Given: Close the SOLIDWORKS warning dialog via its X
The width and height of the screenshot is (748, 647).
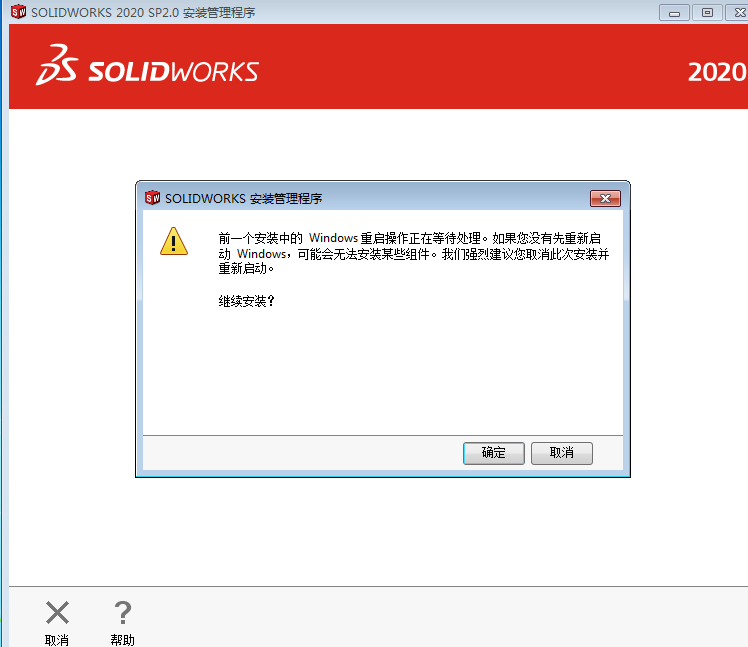Looking at the screenshot, I should pos(605,198).
